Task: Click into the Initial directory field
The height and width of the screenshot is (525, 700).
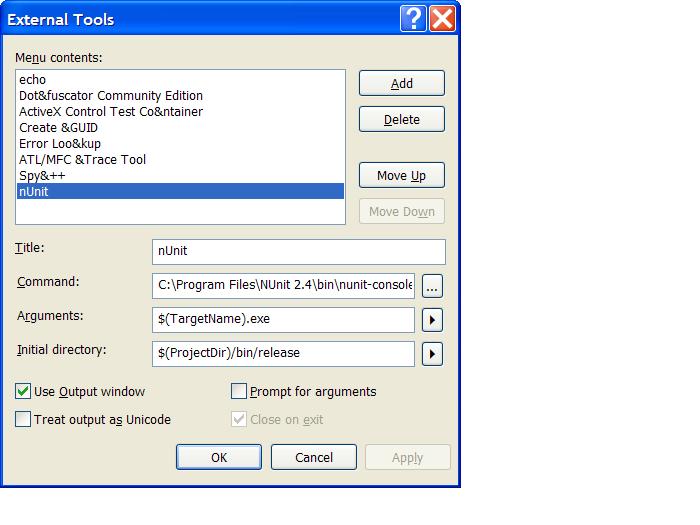Action: coord(283,354)
